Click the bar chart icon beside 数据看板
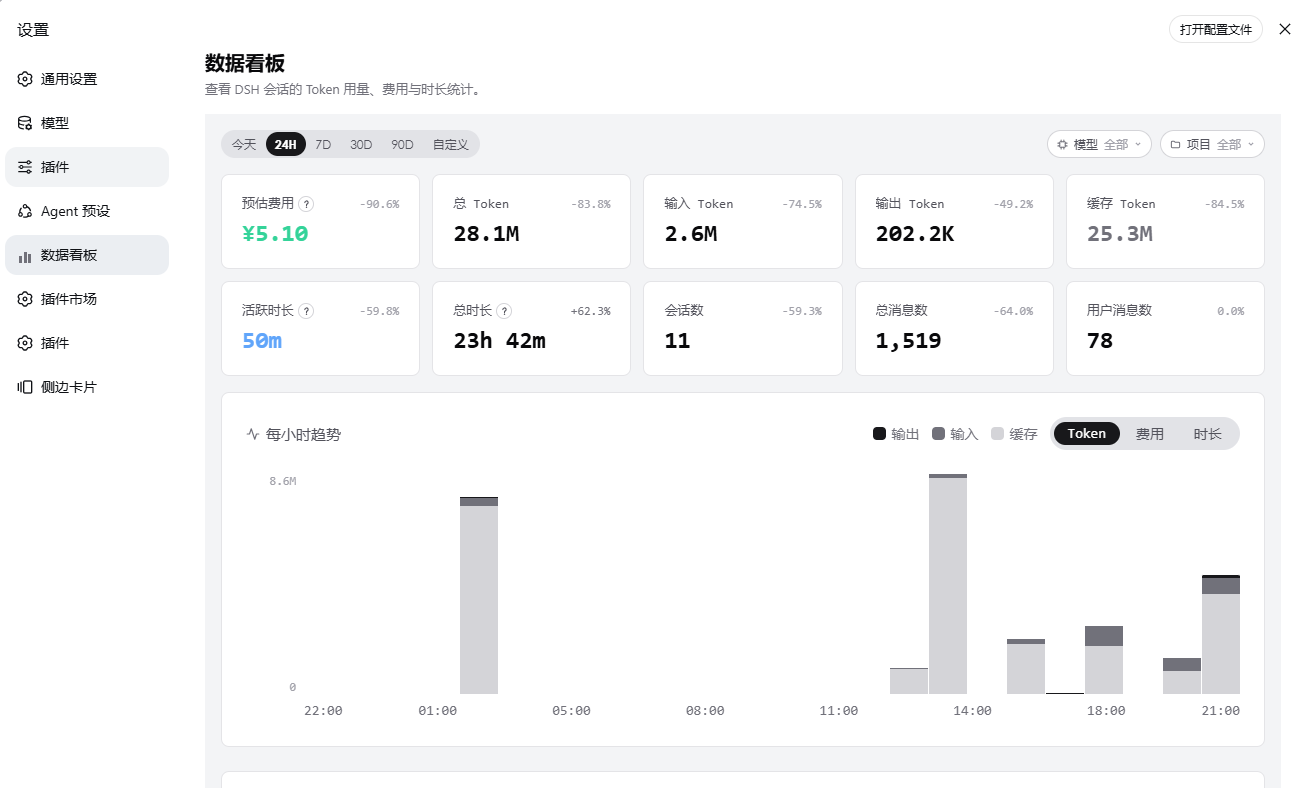Screen dimensions: 1303x788 pyautogui.click(x=25, y=255)
